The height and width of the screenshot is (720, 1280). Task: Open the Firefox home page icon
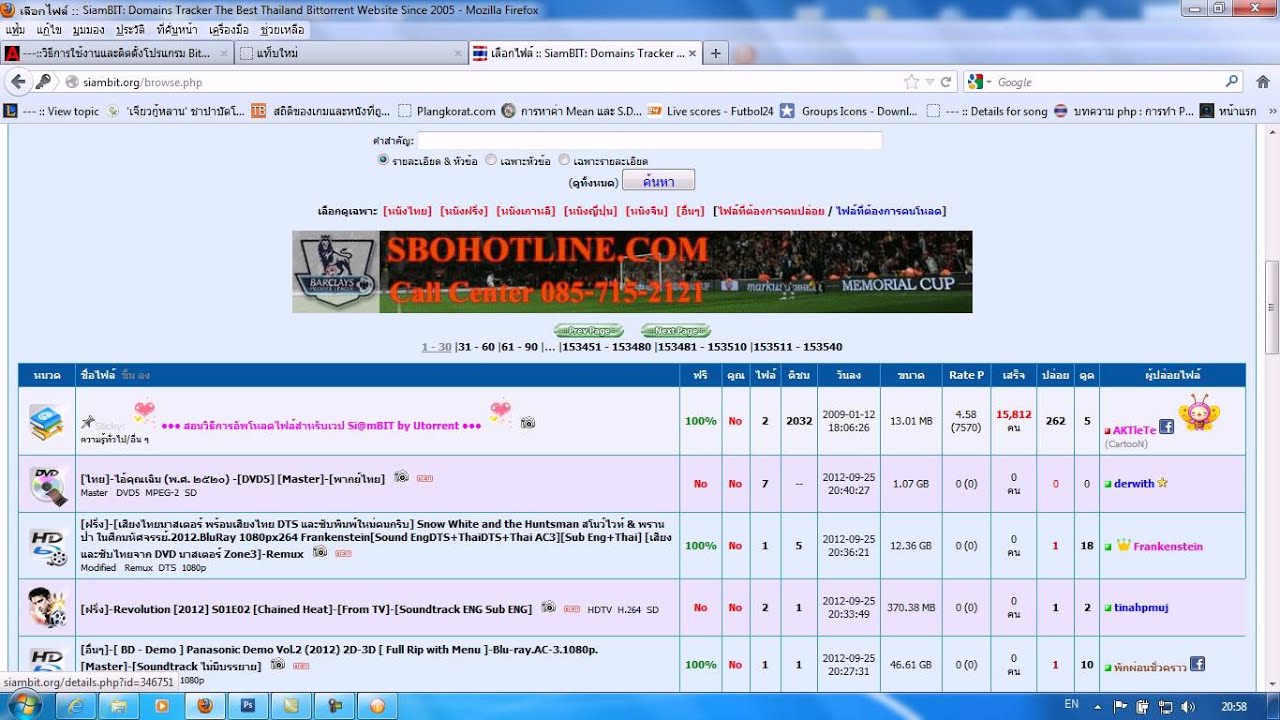pyautogui.click(x=1263, y=82)
